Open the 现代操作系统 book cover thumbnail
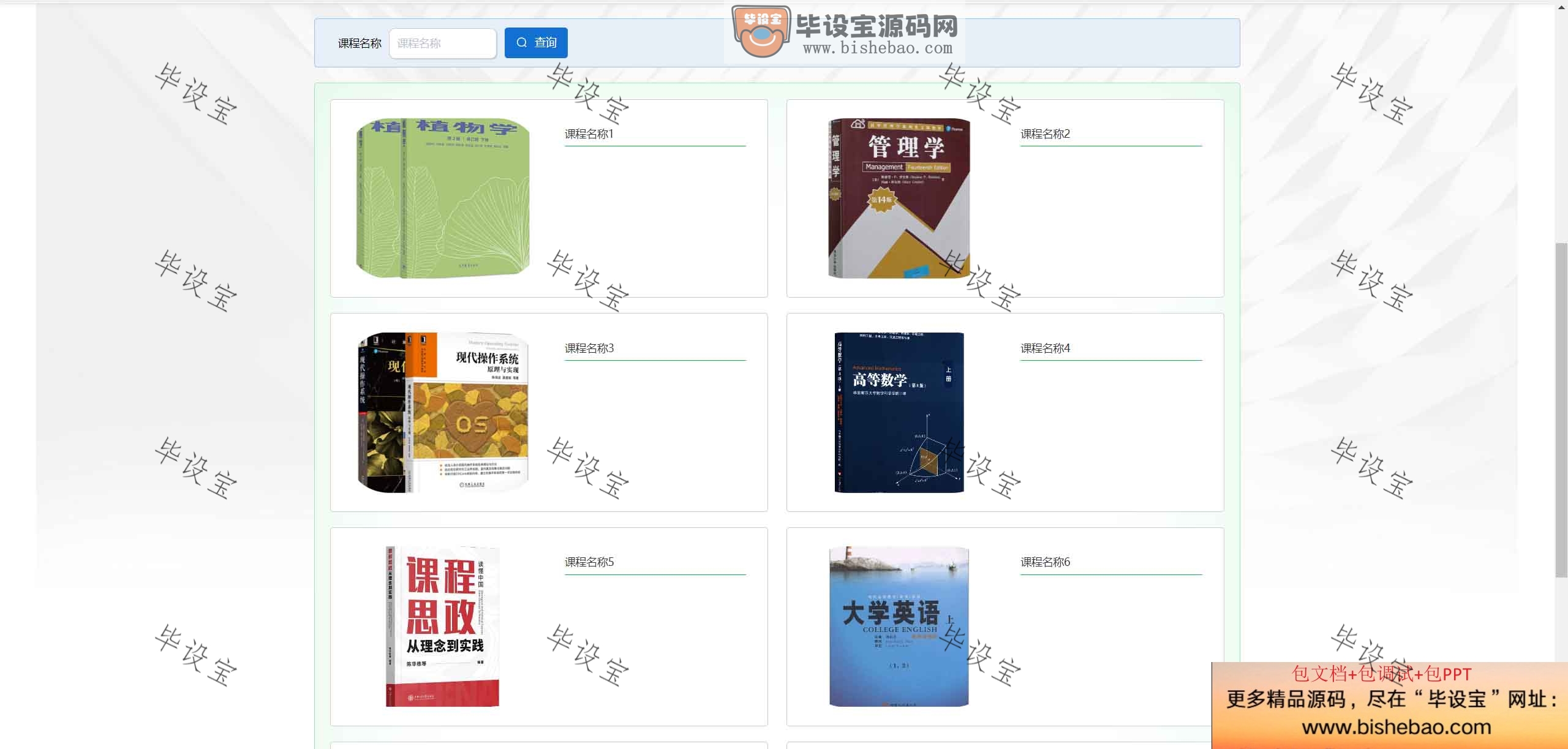The height and width of the screenshot is (749, 1568). pos(443,412)
